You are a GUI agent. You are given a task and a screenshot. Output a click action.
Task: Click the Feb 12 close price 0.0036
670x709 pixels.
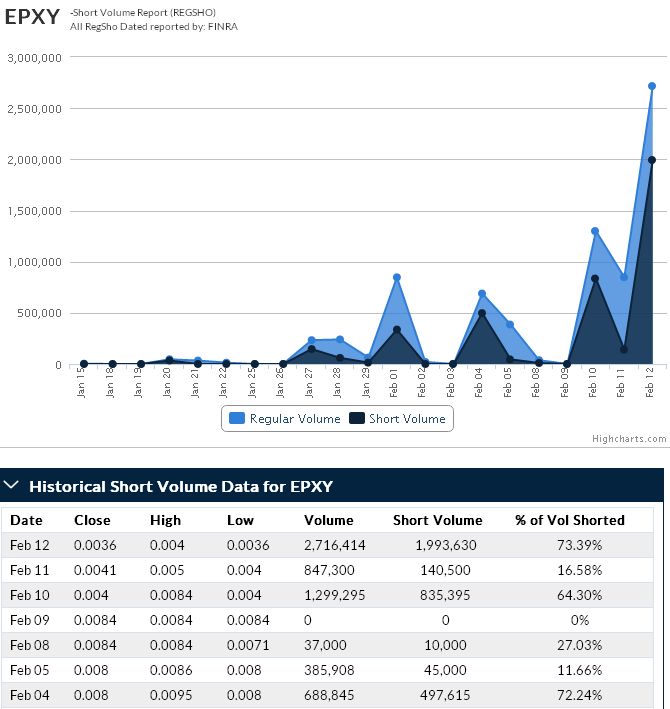[x=95, y=545]
